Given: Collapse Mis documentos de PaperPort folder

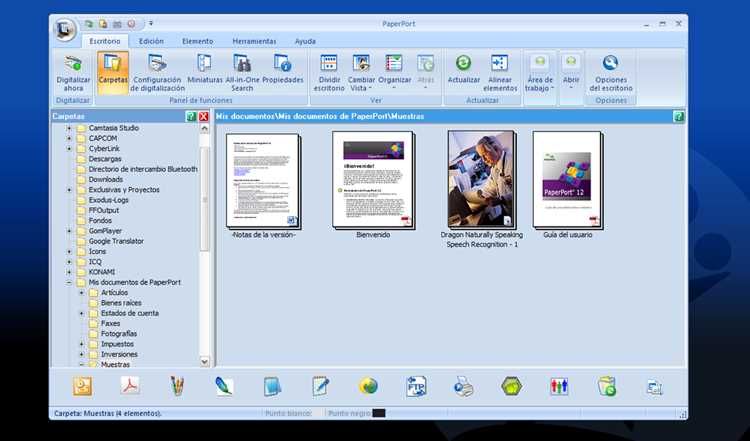Looking at the screenshot, I should [x=69, y=283].
